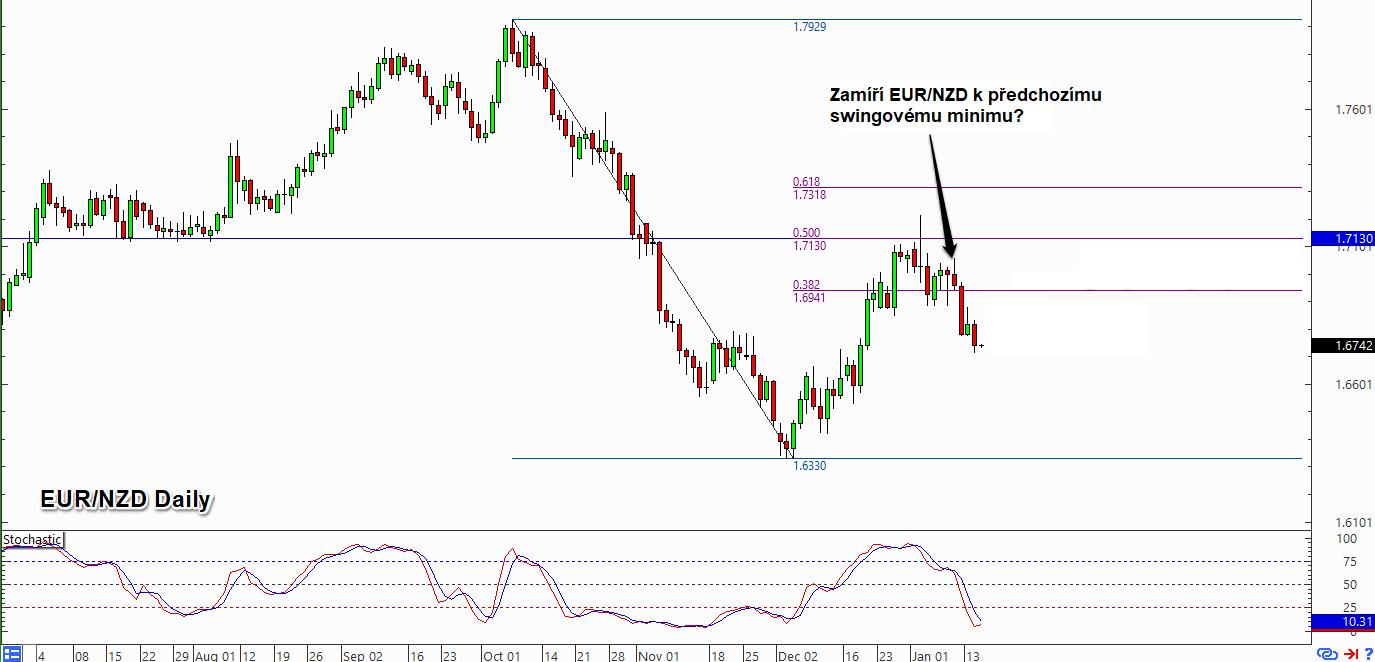
Task: Click 1.6101 on the price axis
Action: click(x=1353, y=523)
